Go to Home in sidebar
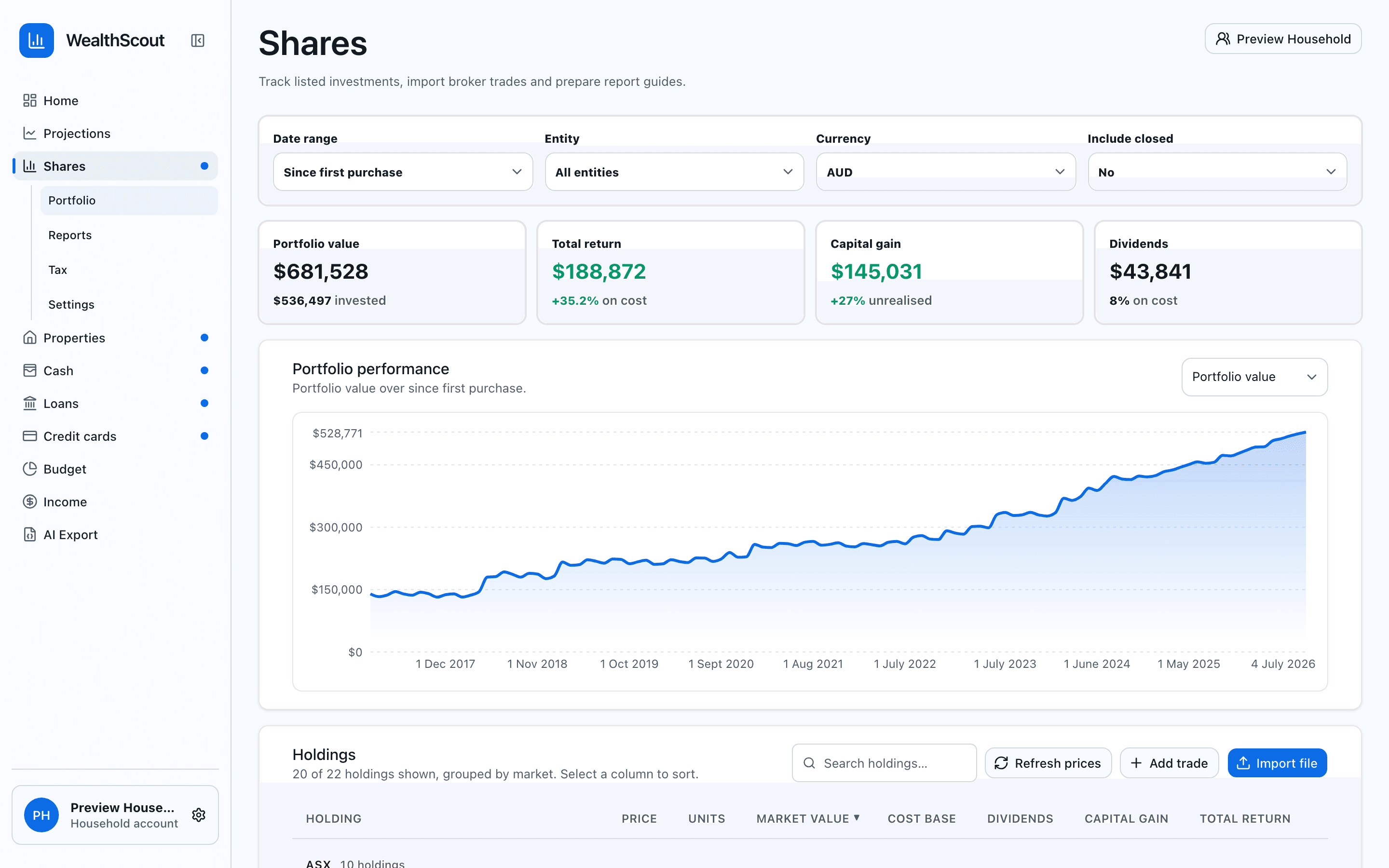 (x=115, y=100)
